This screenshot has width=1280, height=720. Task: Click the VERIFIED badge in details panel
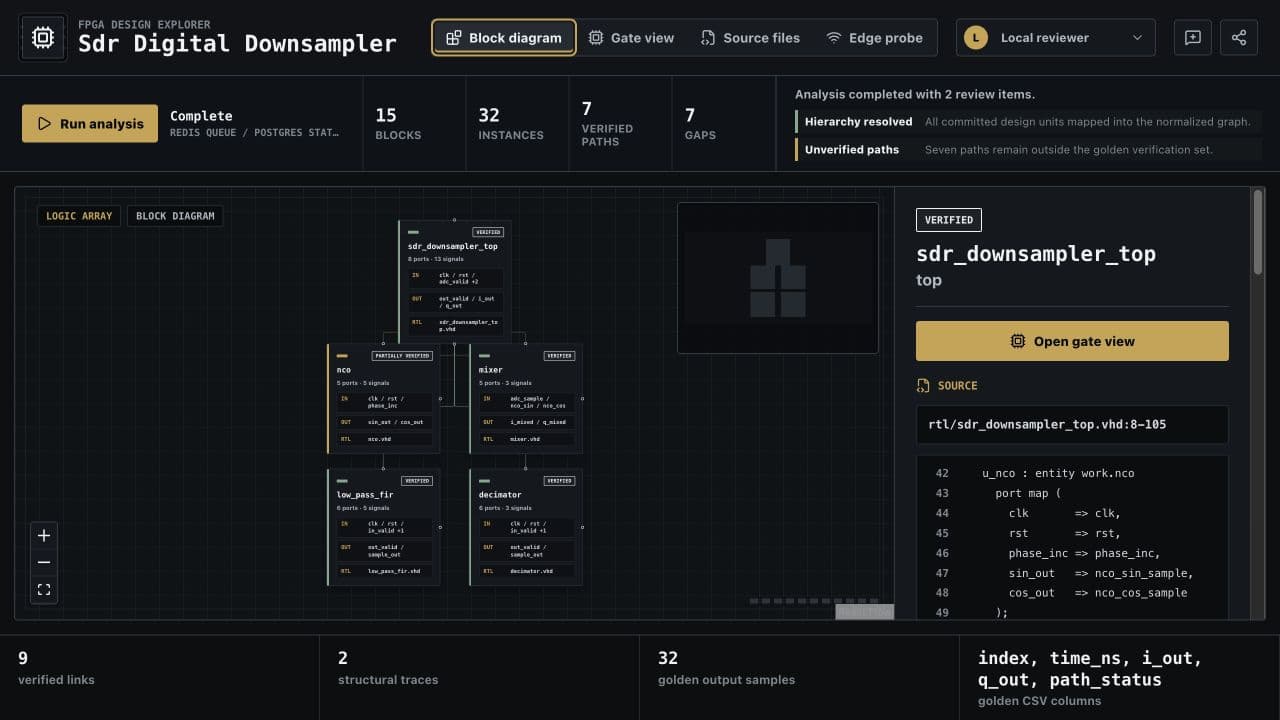949,220
